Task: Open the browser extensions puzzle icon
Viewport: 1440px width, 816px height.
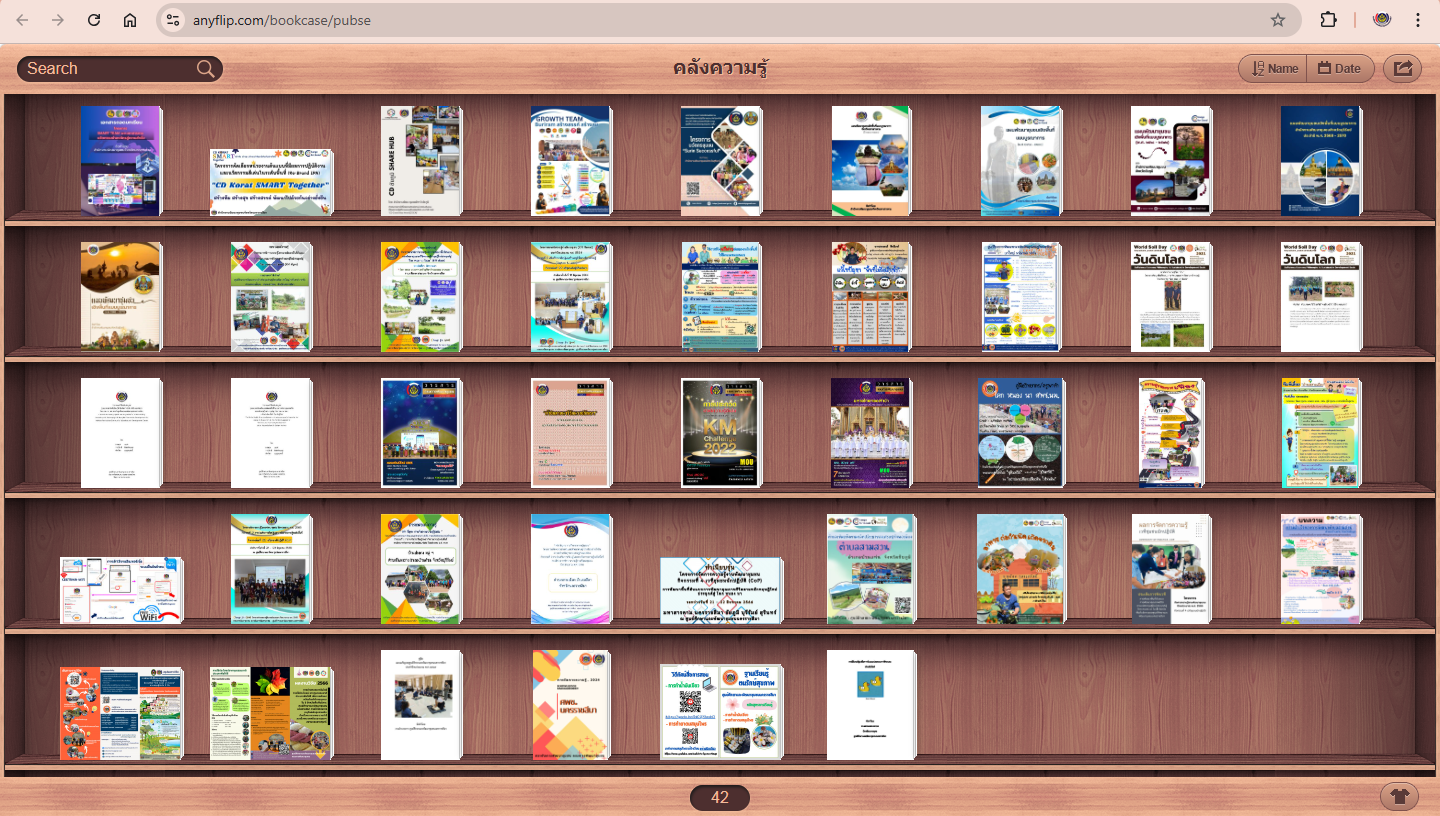Action: pos(1328,20)
